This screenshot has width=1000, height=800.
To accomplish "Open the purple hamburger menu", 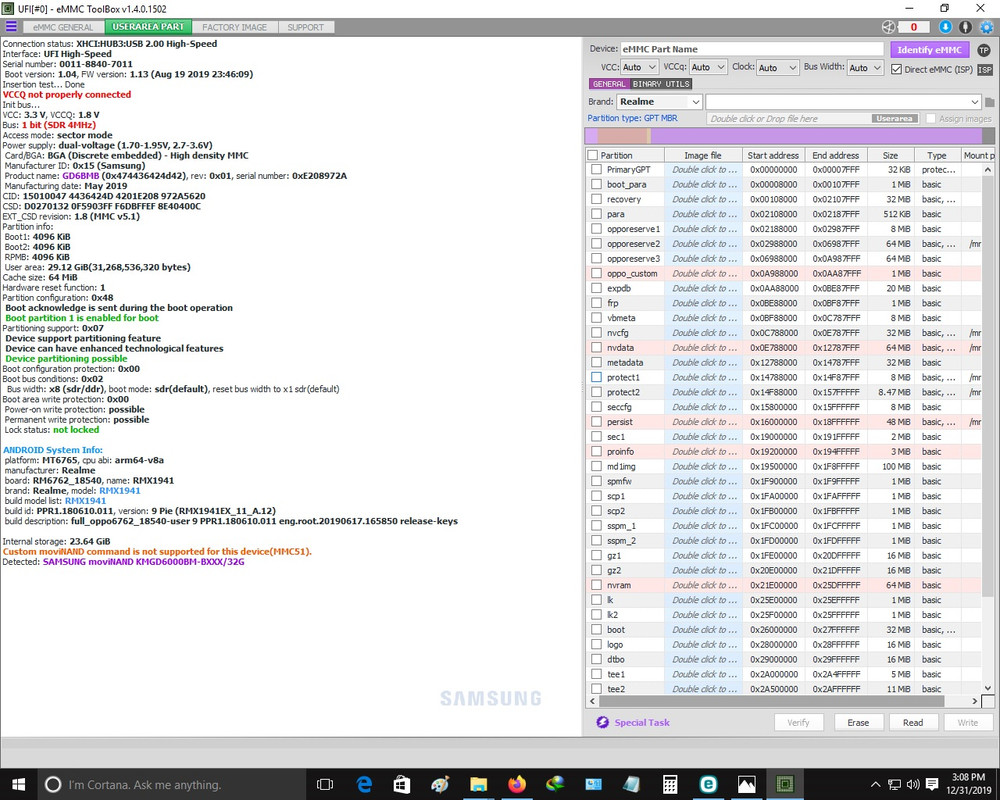I will [x=11, y=26].
